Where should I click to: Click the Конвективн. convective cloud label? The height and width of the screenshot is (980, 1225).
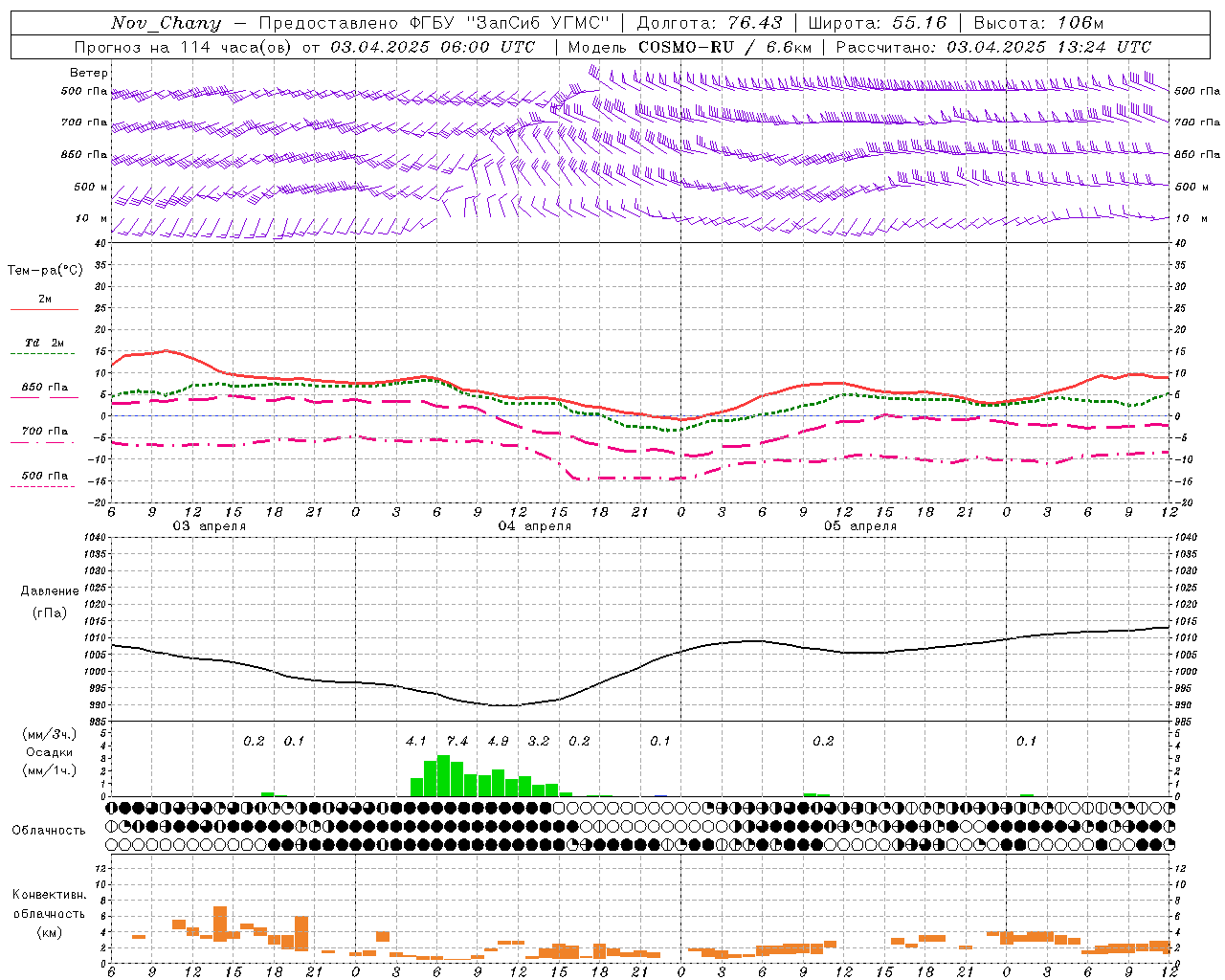[49, 895]
